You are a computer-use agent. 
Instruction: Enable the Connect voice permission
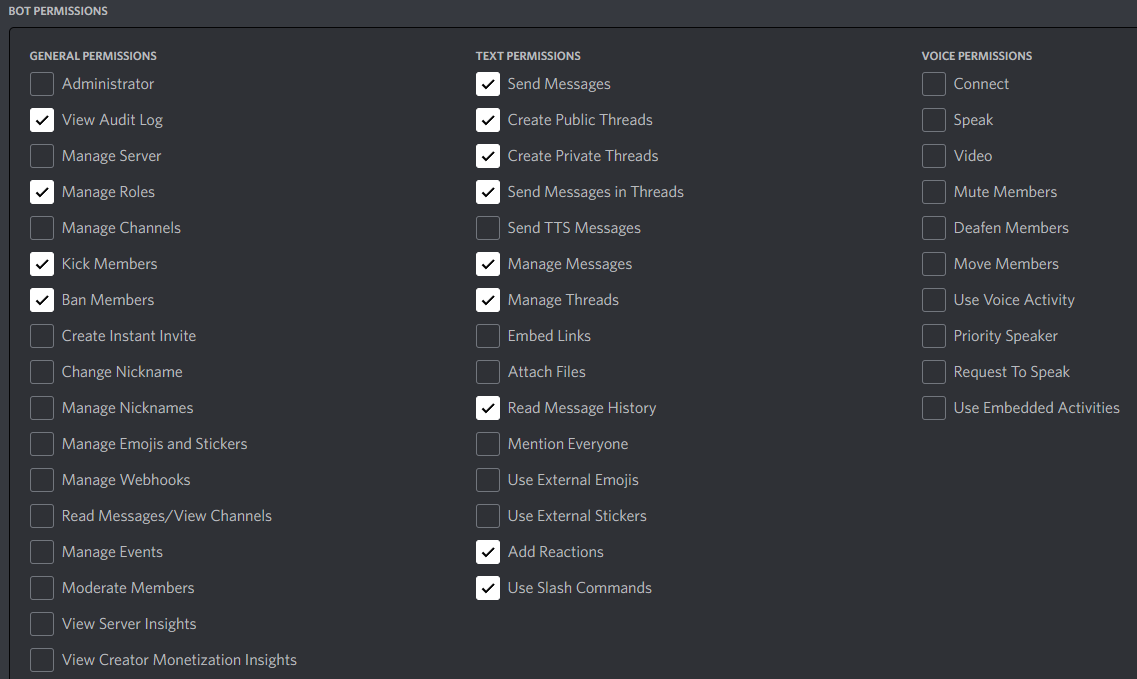point(933,84)
